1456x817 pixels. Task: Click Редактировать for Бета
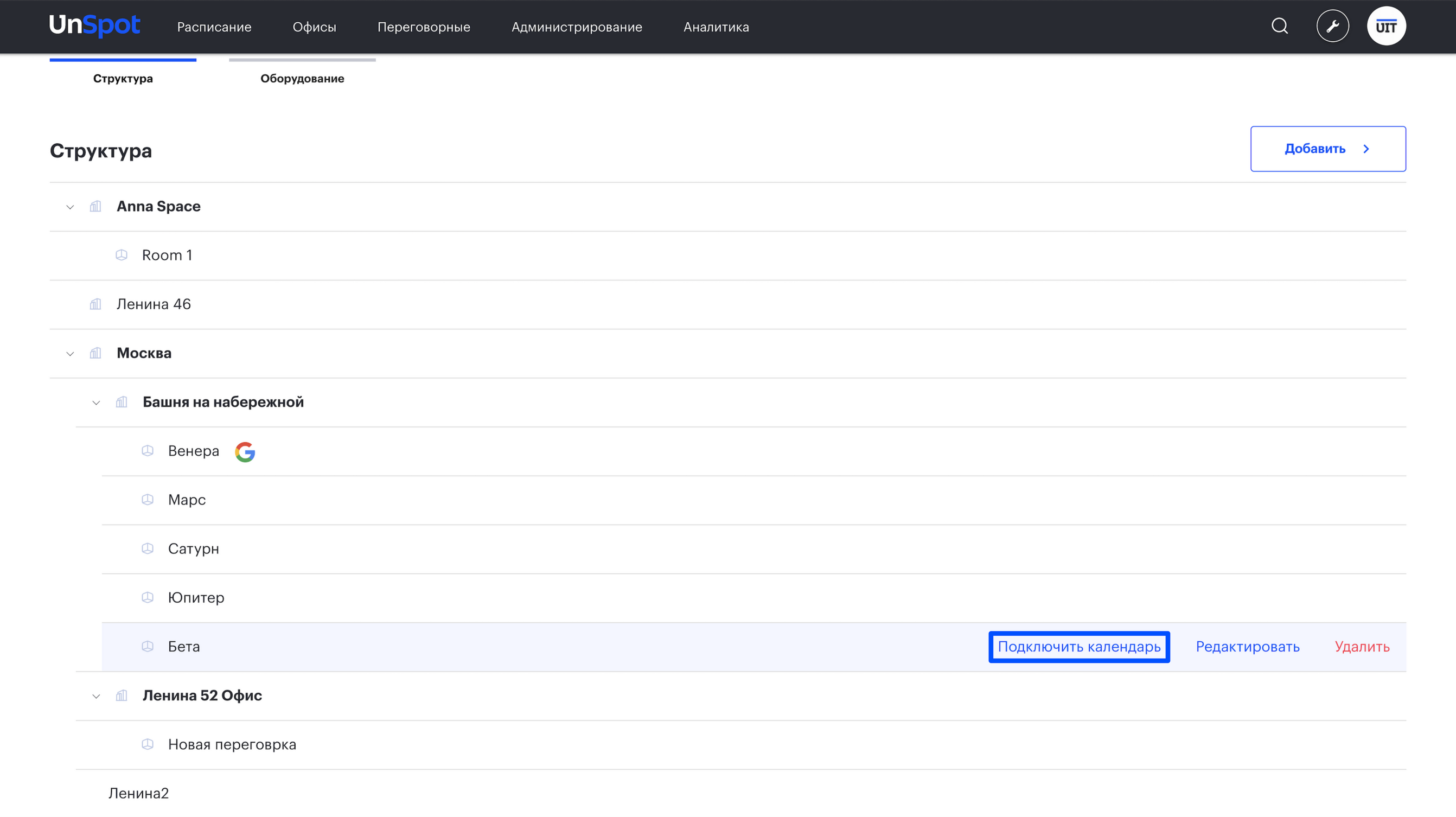point(1248,647)
